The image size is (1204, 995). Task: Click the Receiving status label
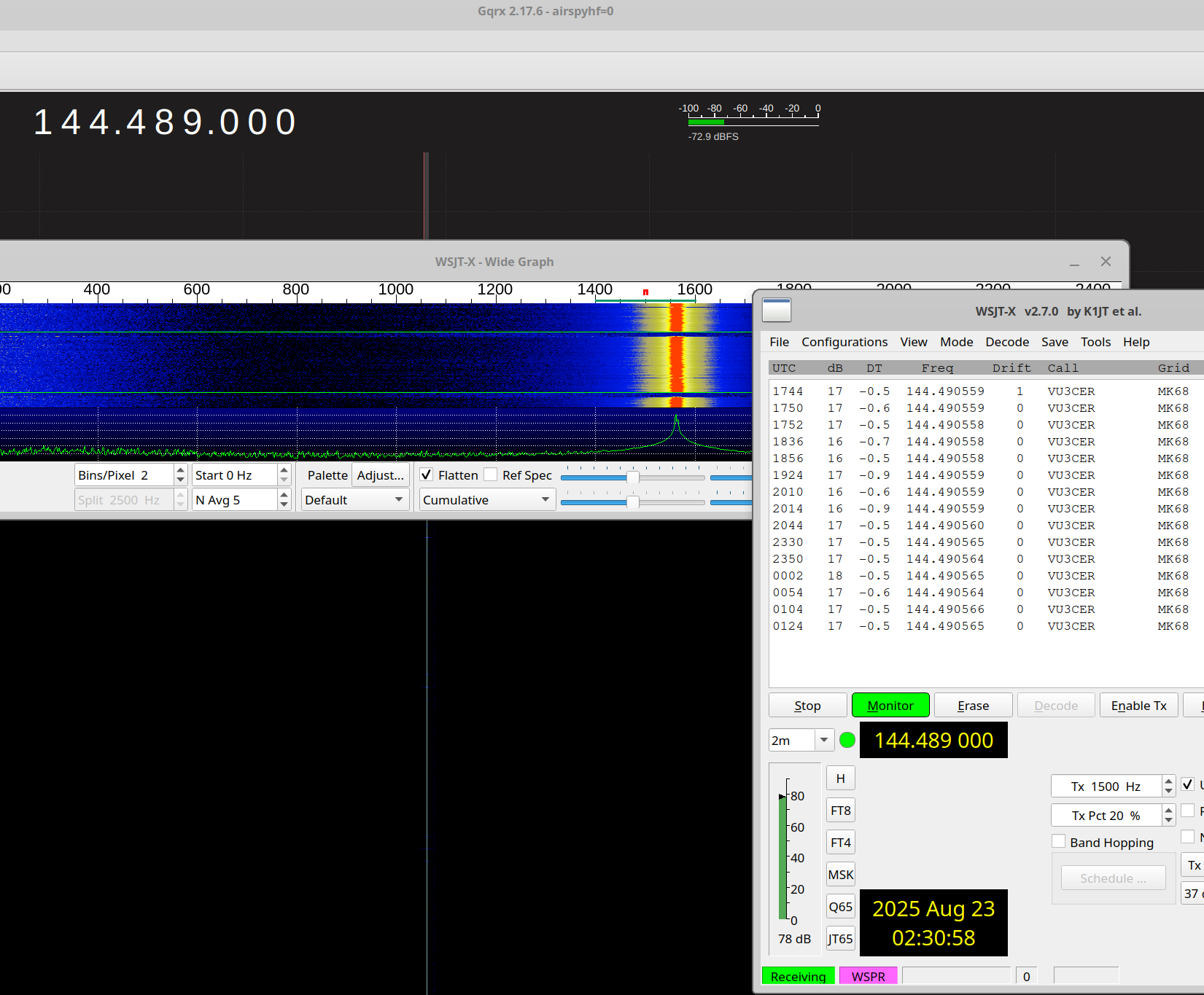click(798, 976)
